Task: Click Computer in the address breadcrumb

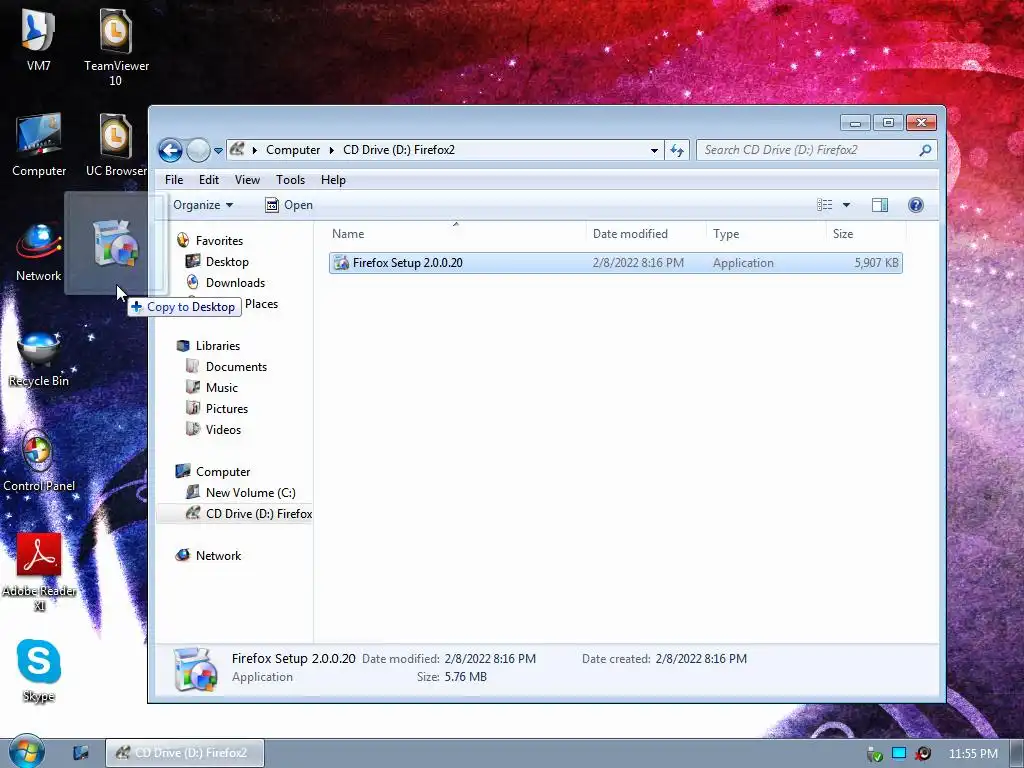Action: pos(293,150)
